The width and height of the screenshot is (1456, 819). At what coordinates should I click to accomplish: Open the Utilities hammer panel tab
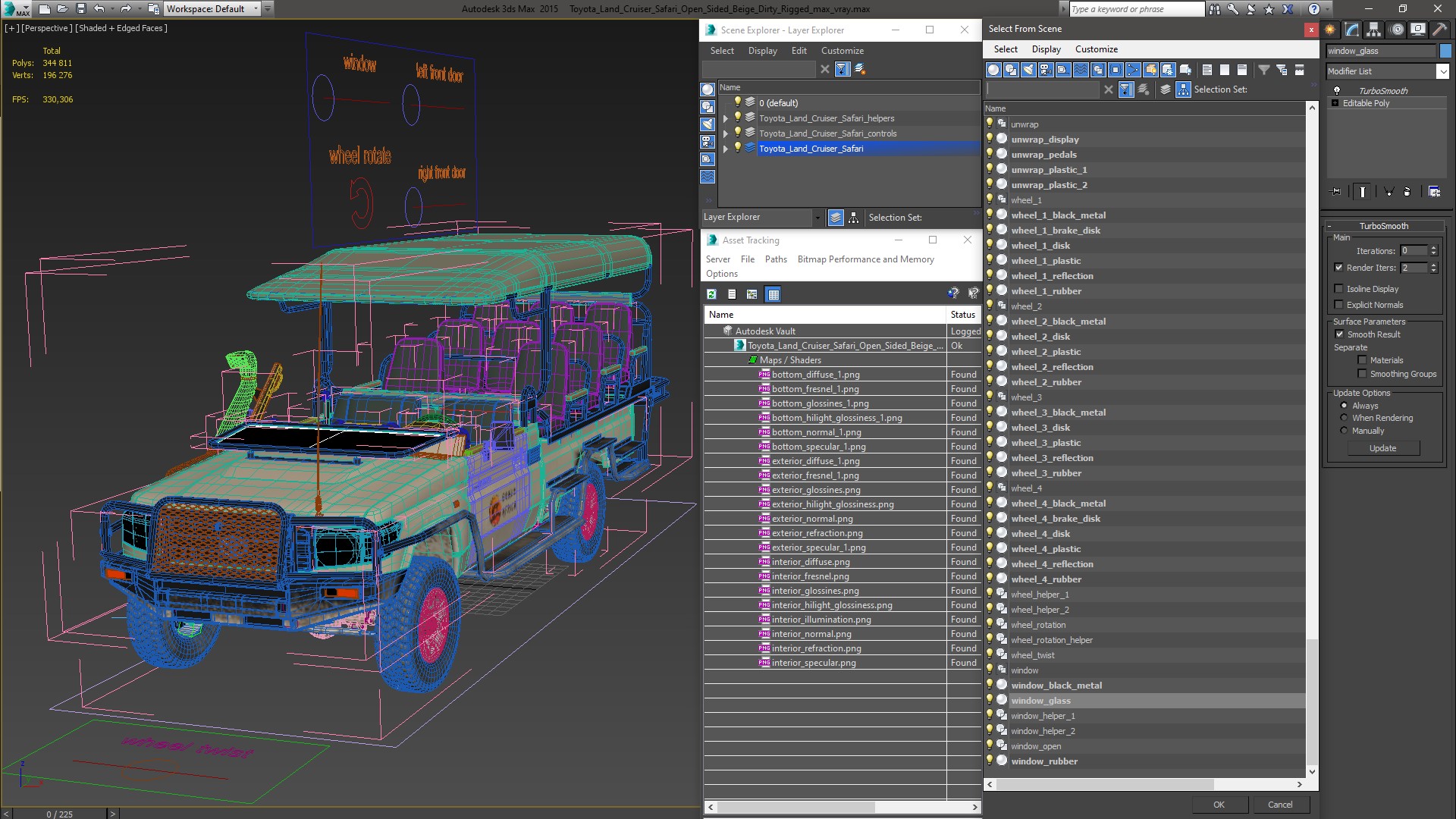[x=1439, y=30]
